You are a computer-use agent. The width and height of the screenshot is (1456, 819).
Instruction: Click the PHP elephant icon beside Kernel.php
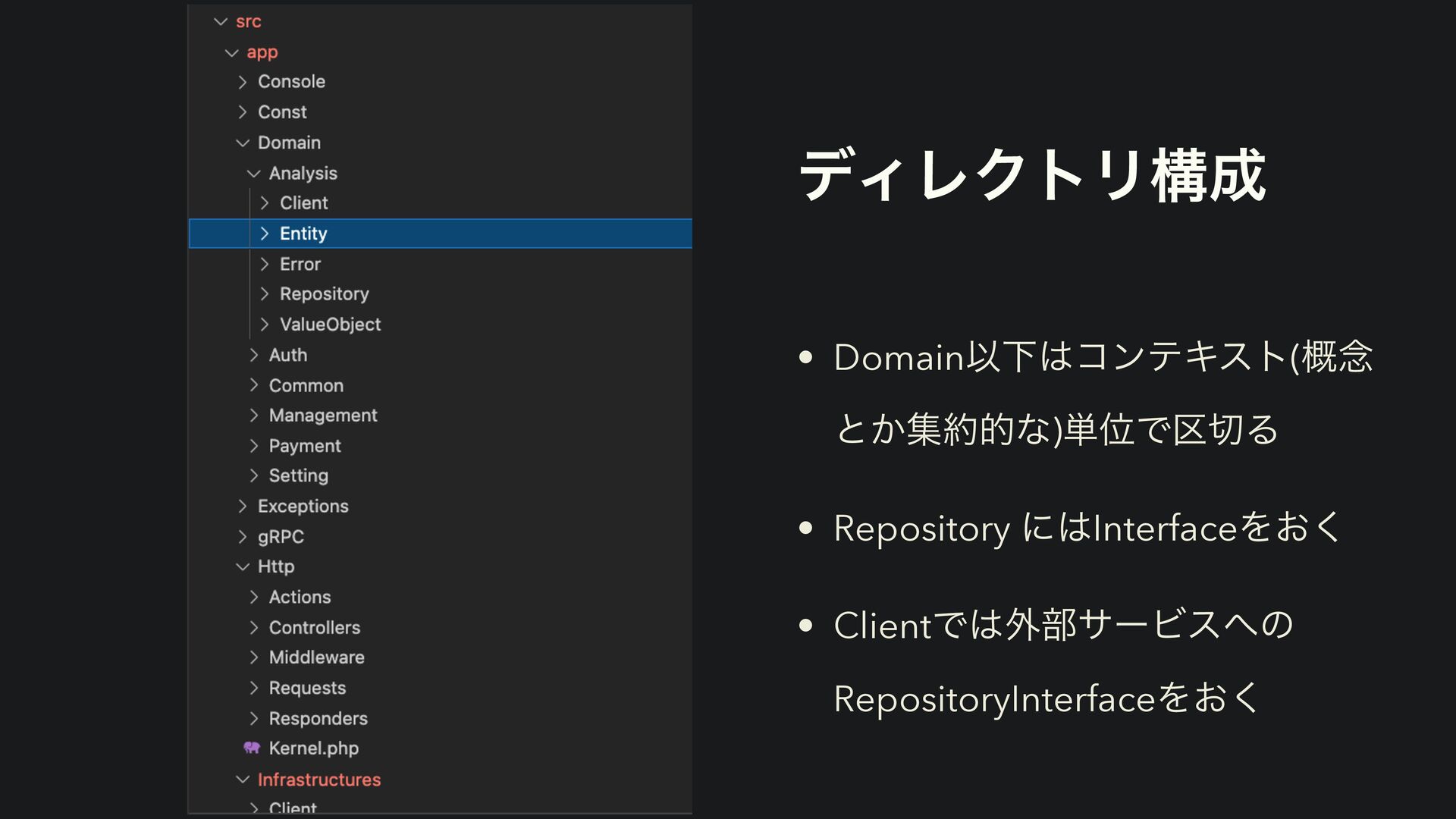251,748
